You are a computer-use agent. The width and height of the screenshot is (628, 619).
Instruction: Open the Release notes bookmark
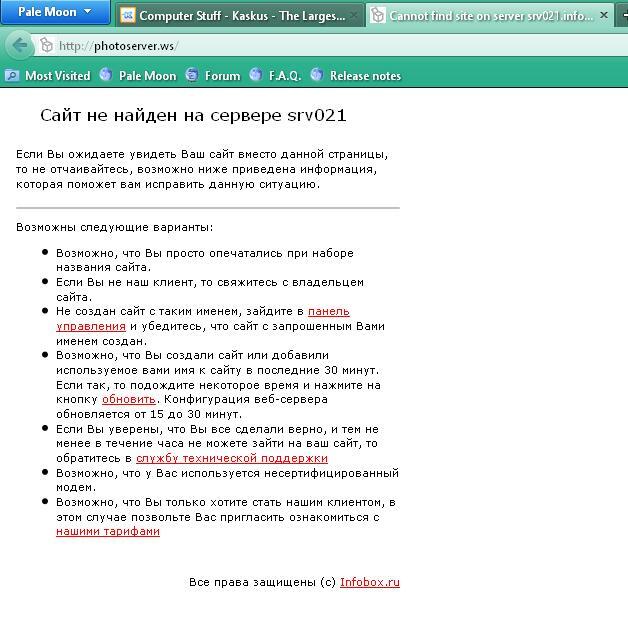coord(355,76)
